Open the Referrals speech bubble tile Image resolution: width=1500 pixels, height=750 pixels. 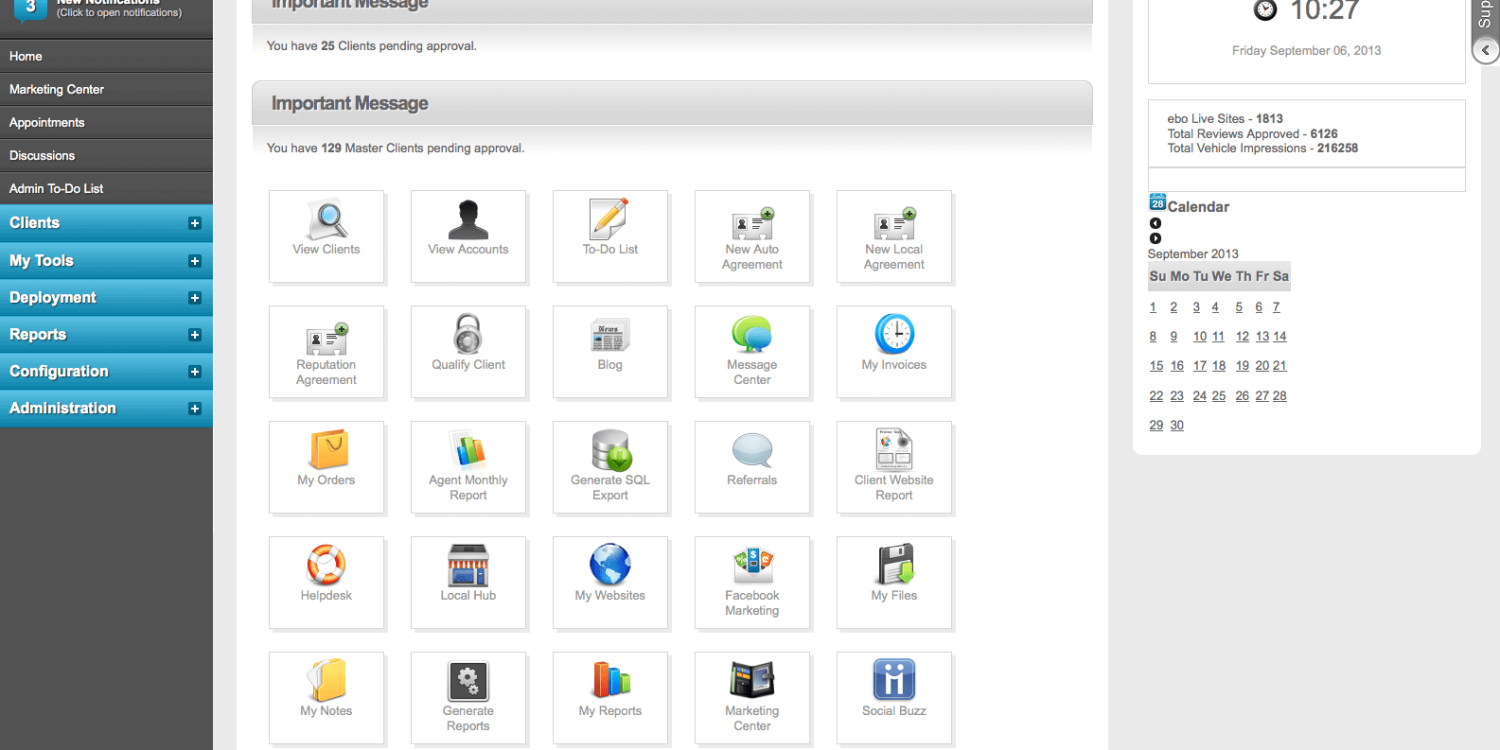point(752,467)
